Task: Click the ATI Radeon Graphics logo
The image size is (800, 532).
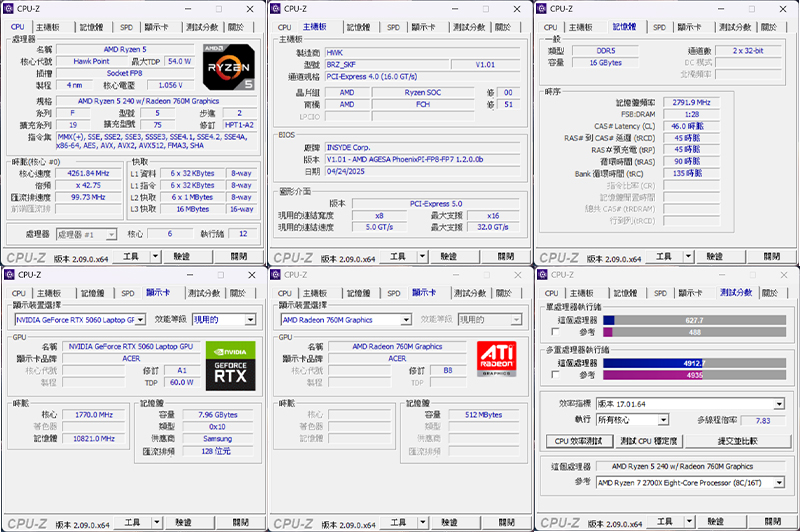Action: (496, 359)
